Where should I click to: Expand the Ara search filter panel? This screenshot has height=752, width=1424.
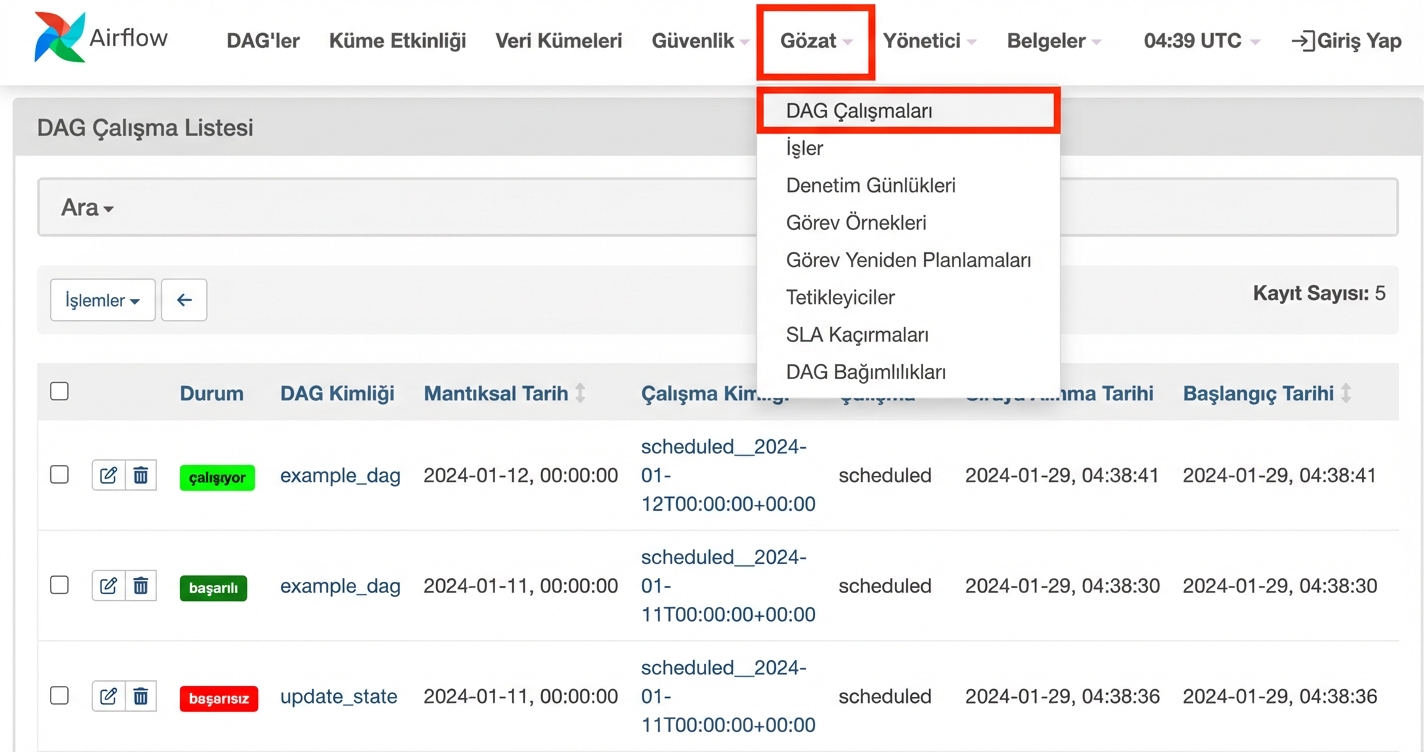point(87,208)
